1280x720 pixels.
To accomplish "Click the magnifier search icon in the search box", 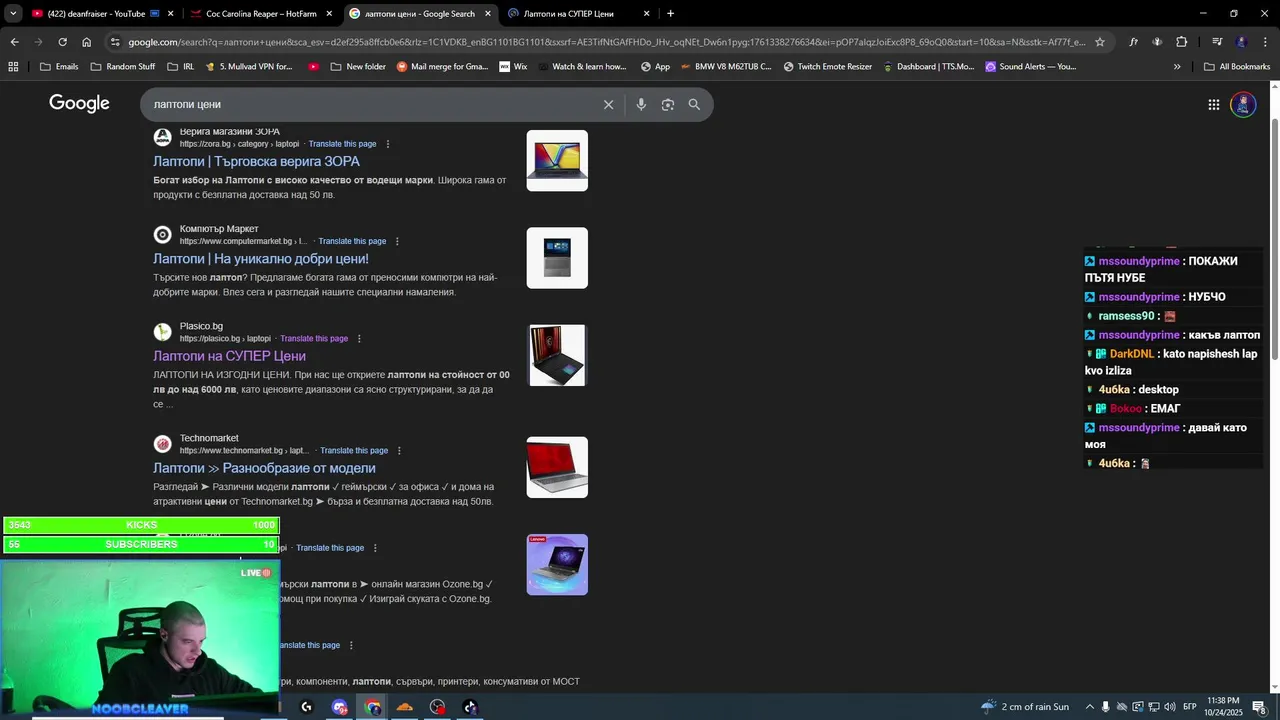I will pos(694,104).
